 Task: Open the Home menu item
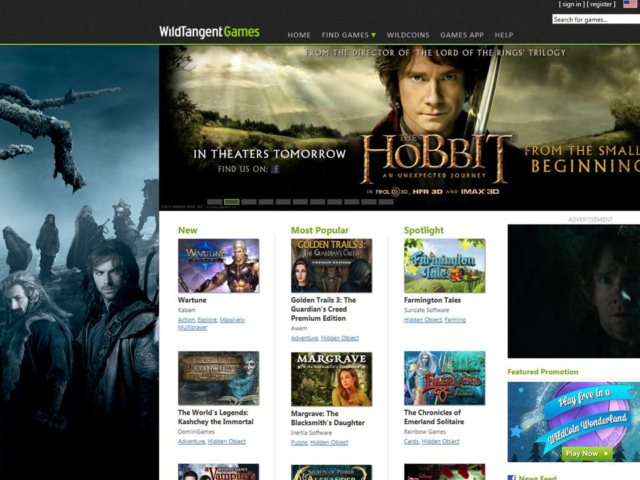click(299, 35)
